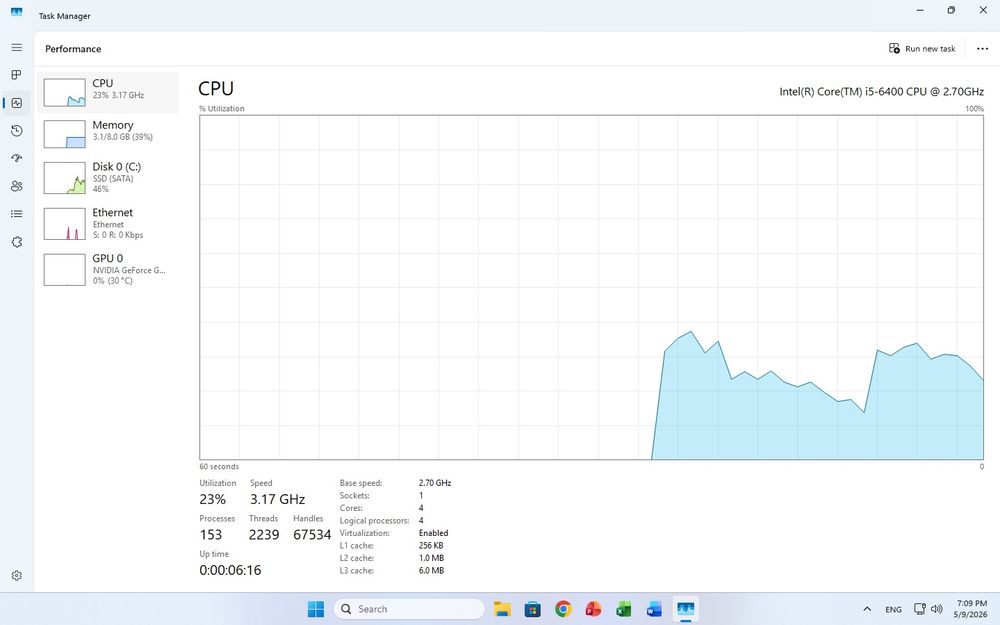Show hidden system tray icons chevron

point(867,609)
